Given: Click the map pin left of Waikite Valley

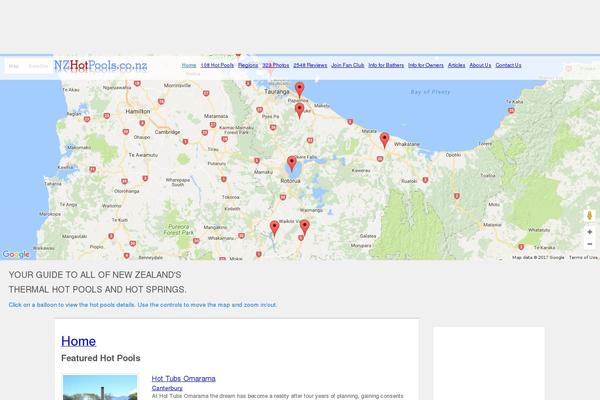Looking at the screenshot, I should click(274, 228).
